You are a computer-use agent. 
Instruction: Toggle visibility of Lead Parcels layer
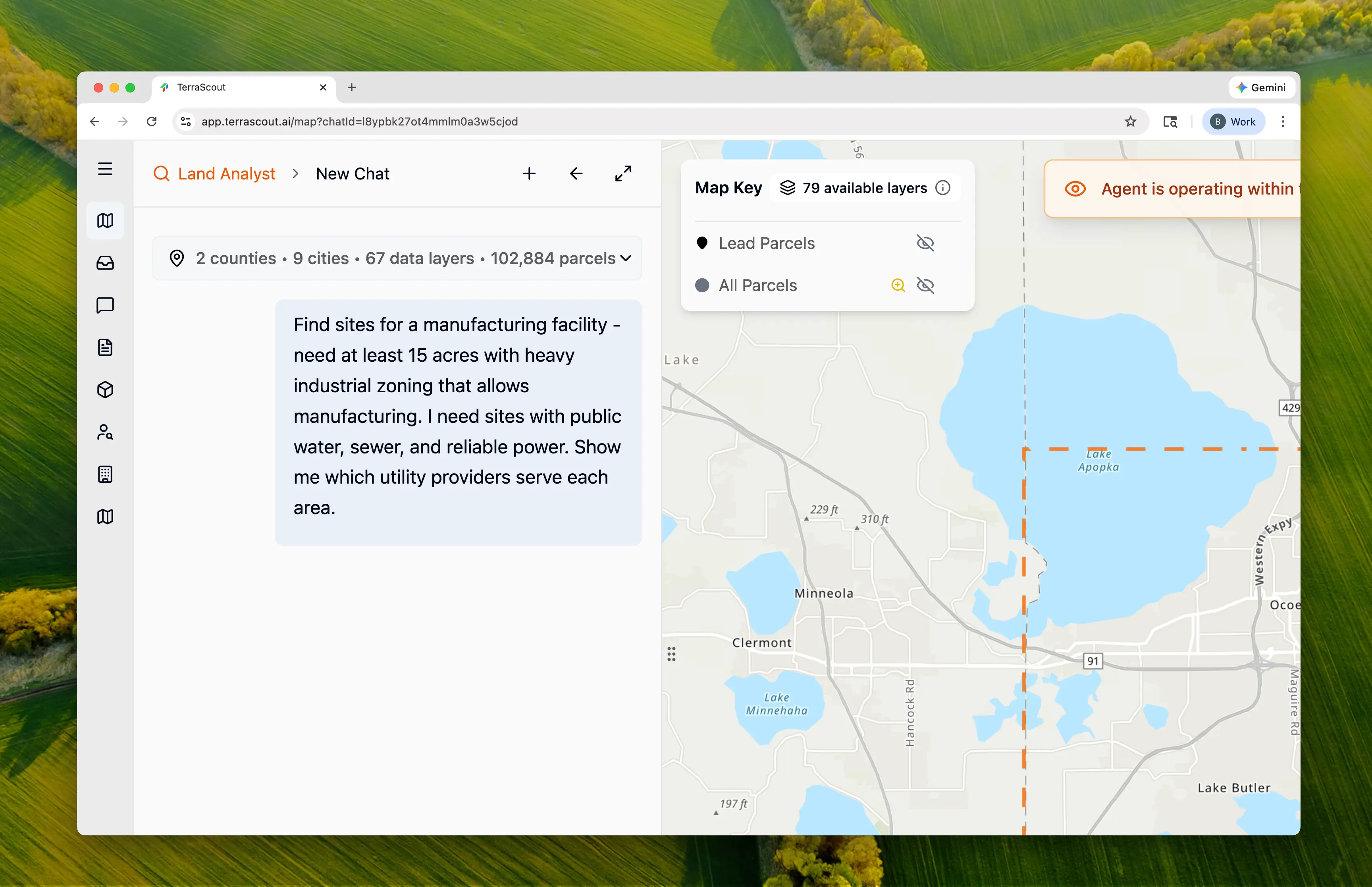coord(925,243)
